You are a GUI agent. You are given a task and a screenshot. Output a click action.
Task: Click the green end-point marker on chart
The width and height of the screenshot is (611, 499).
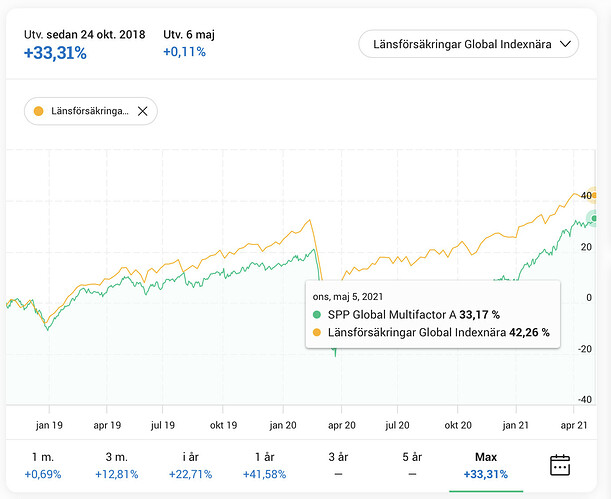[x=594, y=219]
